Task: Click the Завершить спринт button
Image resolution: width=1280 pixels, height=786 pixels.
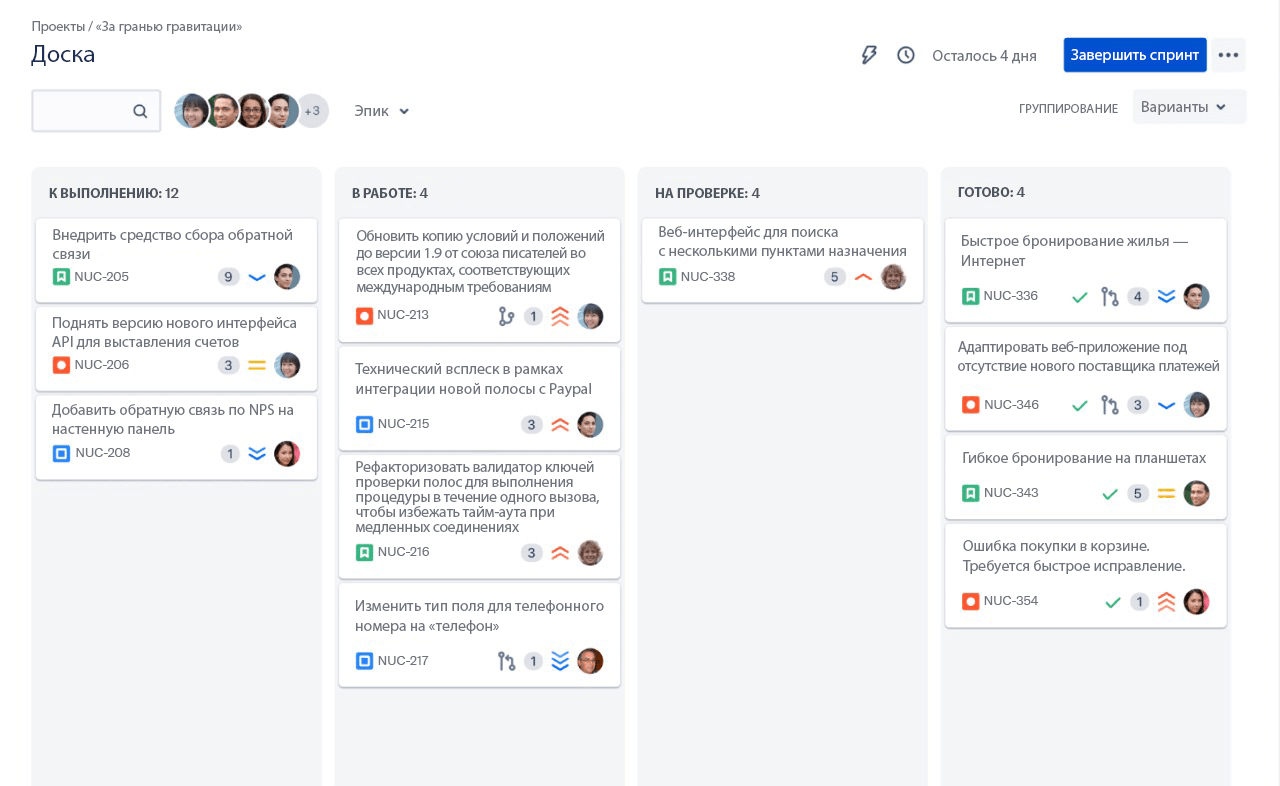Action: click(1135, 55)
